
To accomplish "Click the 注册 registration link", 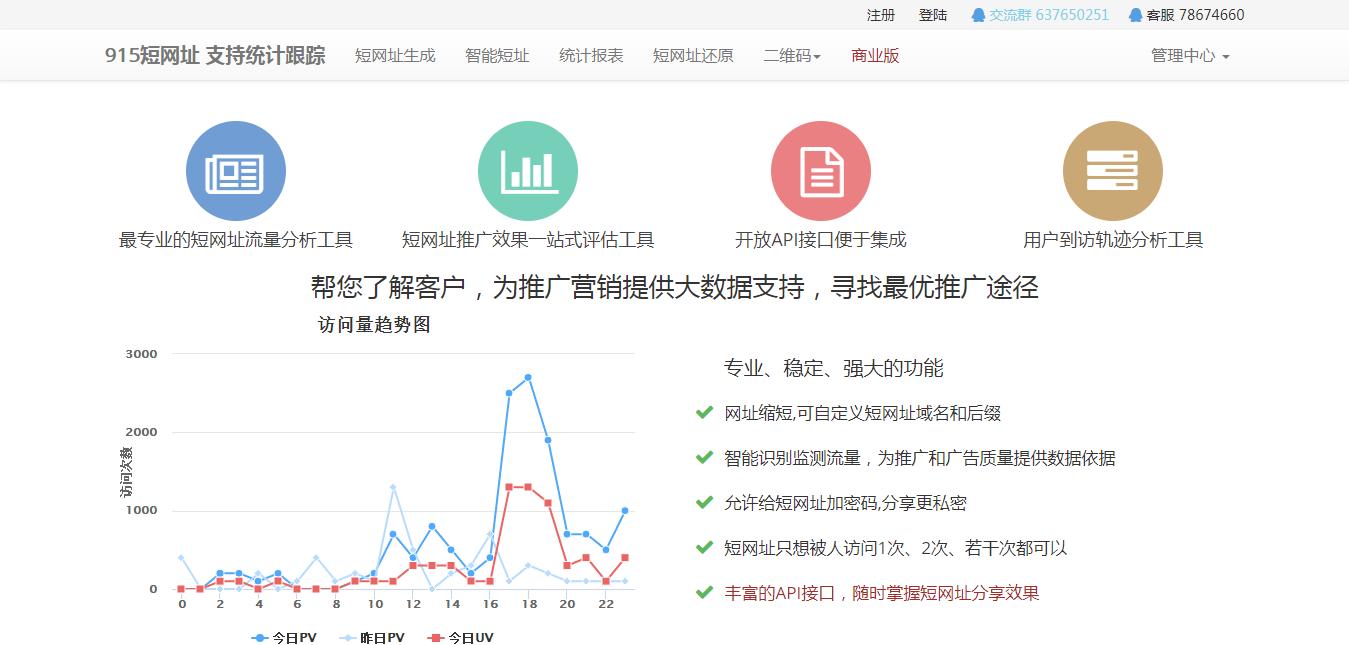I will [x=879, y=15].
